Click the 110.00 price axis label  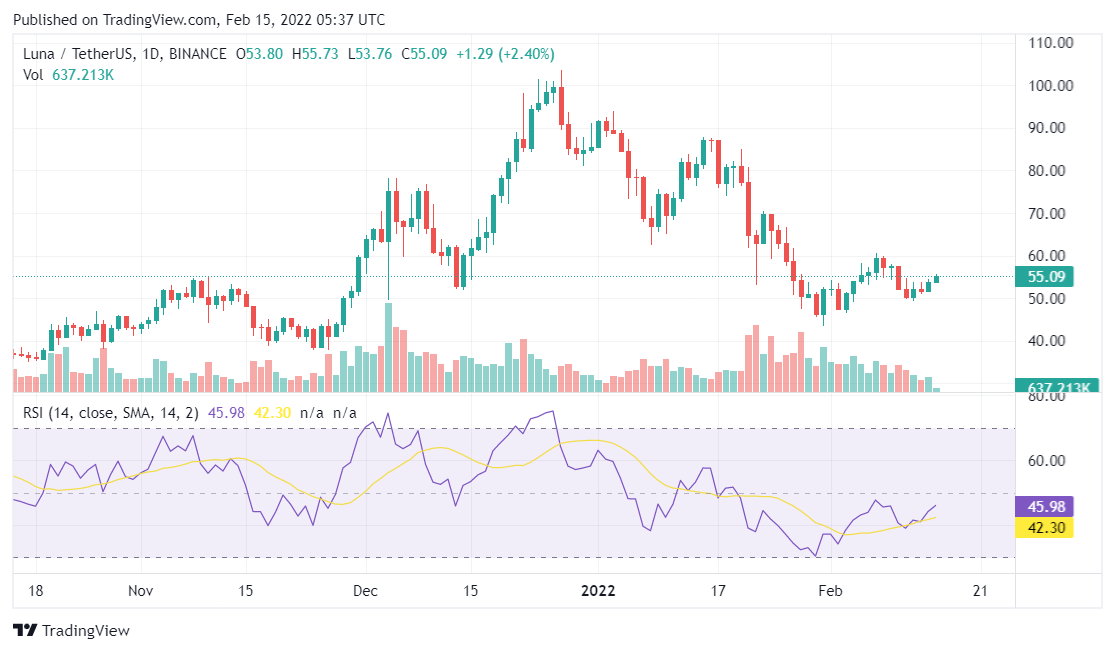1051,43
